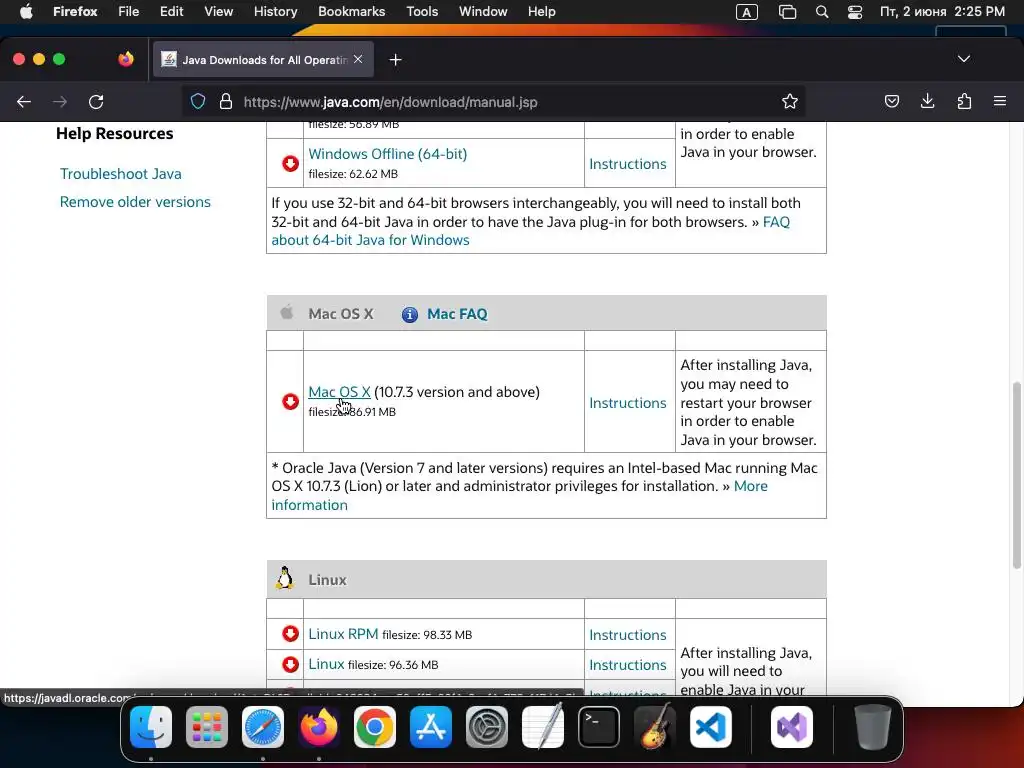Open Trash in the Dock
Screen dimensions: 1024x768
[872, 727]
